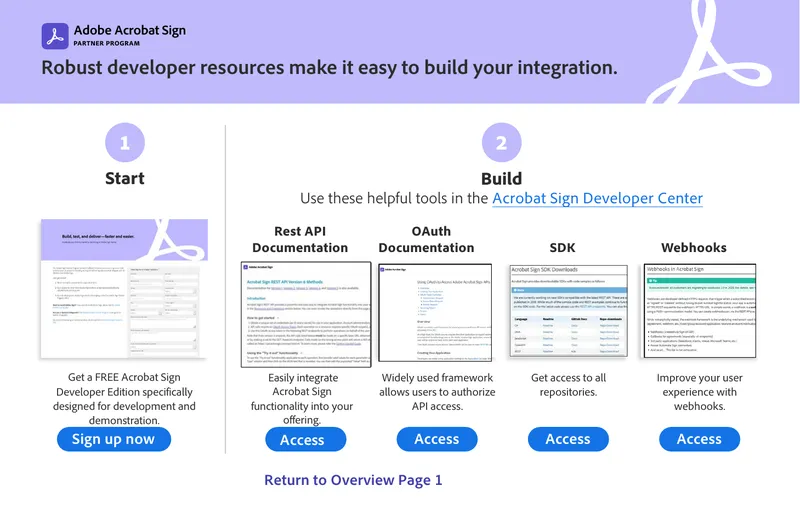Click 'Get access to all repositories' text

coord(568,385)
